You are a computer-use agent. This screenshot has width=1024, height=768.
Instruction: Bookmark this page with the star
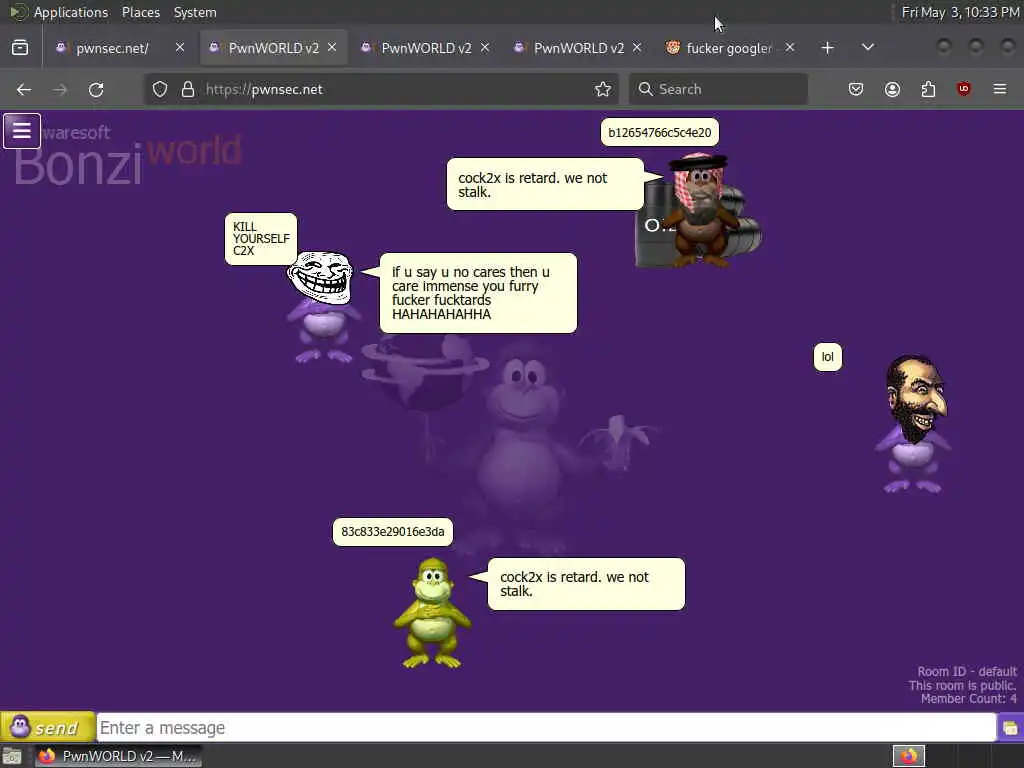[603, 89]
